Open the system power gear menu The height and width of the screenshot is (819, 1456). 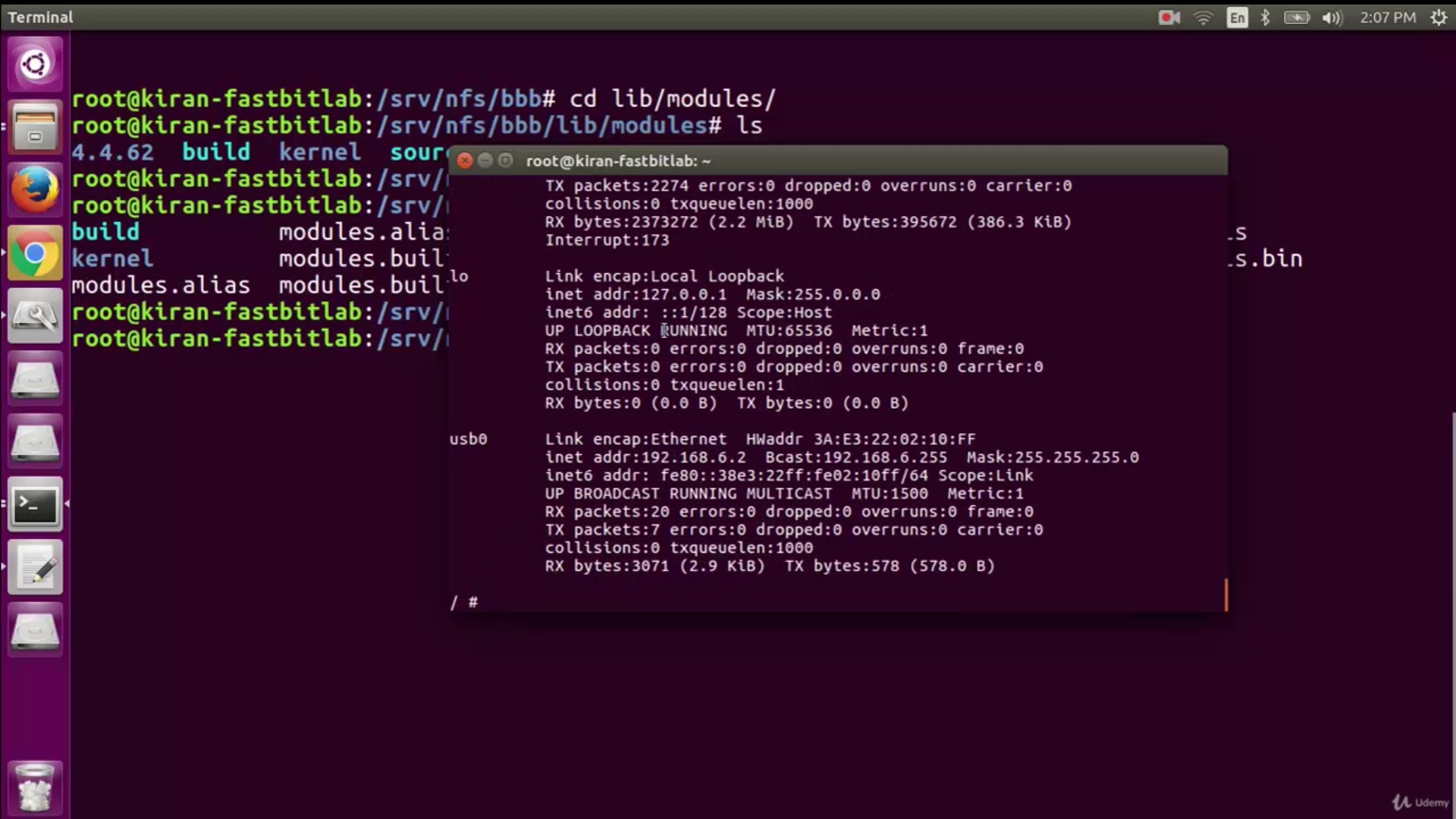click(x=1439, y=17)
